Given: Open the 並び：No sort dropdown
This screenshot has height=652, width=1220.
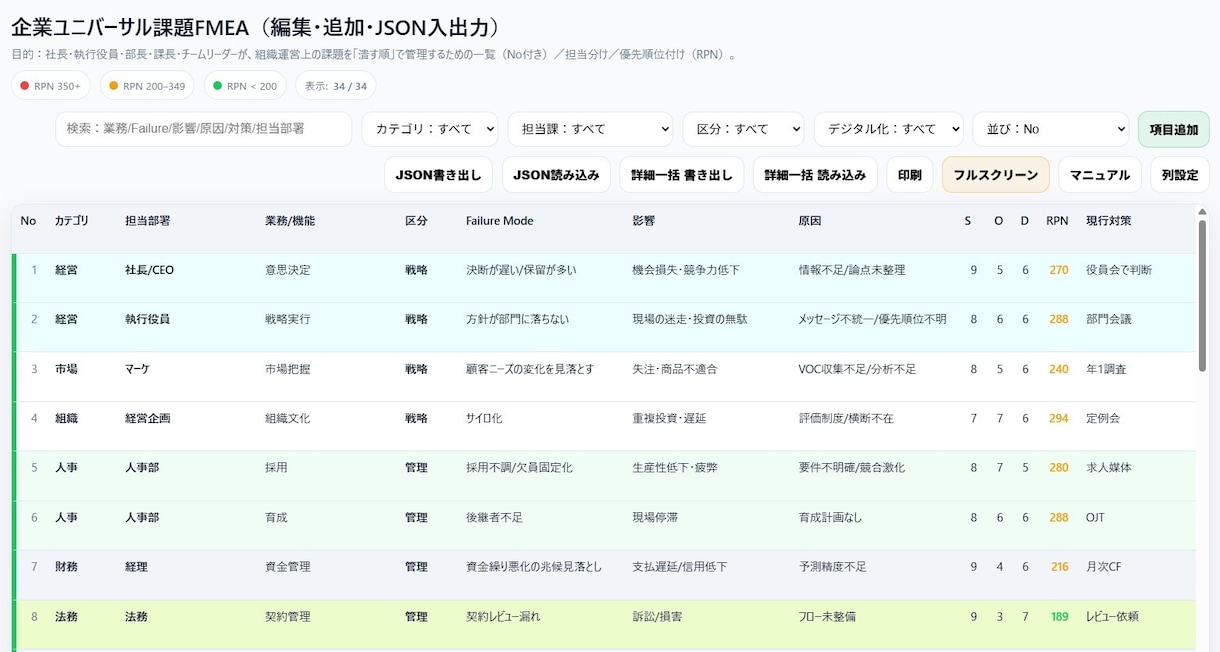Looking at the screenshot, I should (x=1050, y=129).
